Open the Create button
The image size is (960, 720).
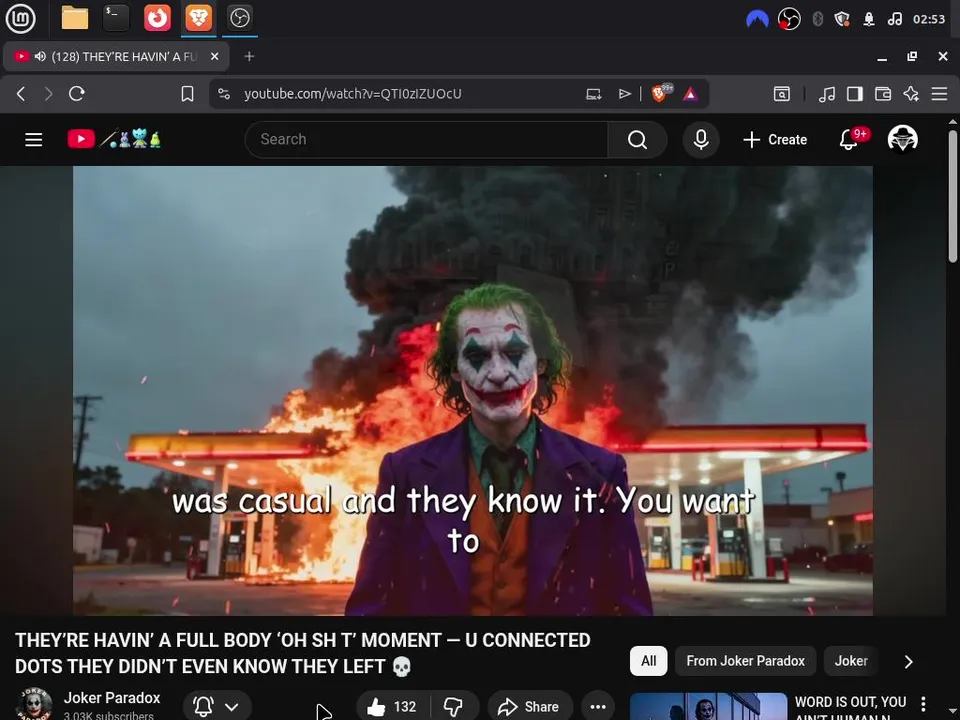click(775, 140)
